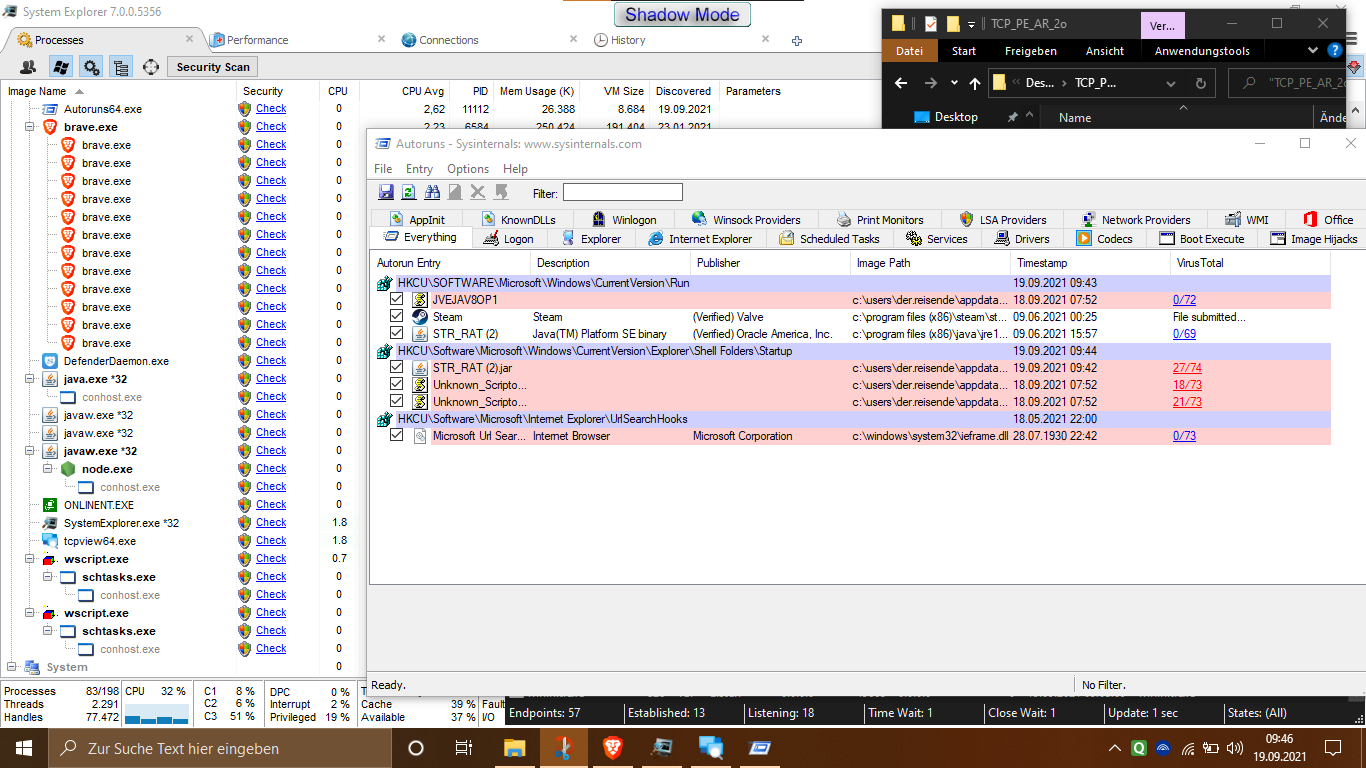Select the crosshair window finder tool
Viewport: 1366px width, 768px height.
(x=151, y=67)
